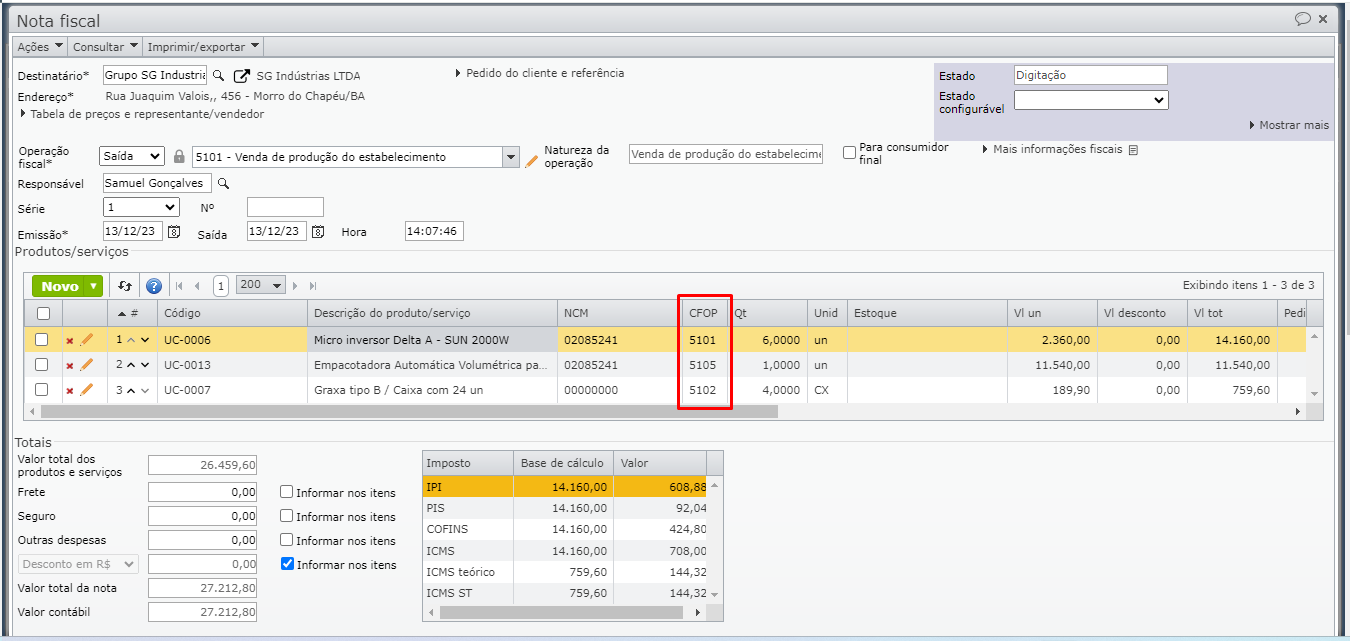This screenshot has height=641, width=1350.
Task: Check the 'Para consumidor final' checkbox
Action: [x=849, y=153]
